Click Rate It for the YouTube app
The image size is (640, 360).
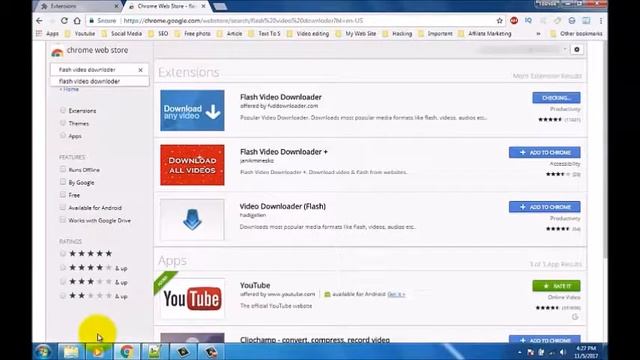pyautogui.click(x=556, y=286)
